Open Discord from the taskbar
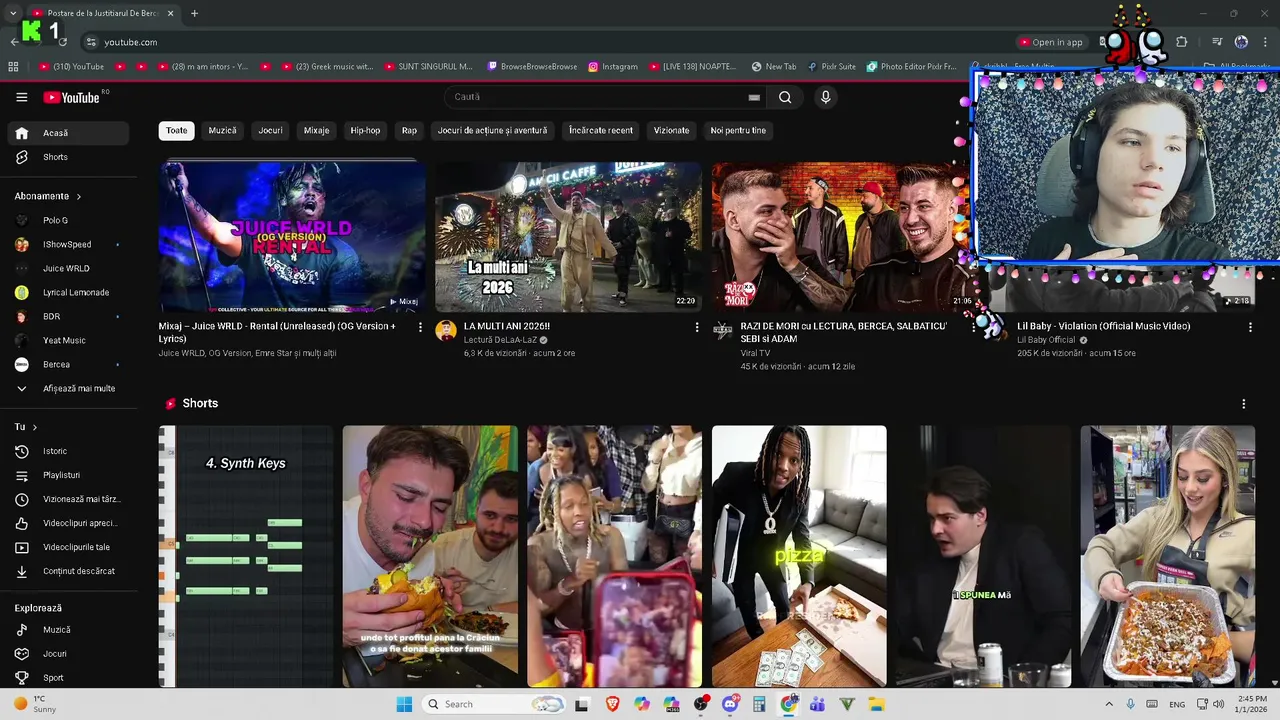 [730, 704]
